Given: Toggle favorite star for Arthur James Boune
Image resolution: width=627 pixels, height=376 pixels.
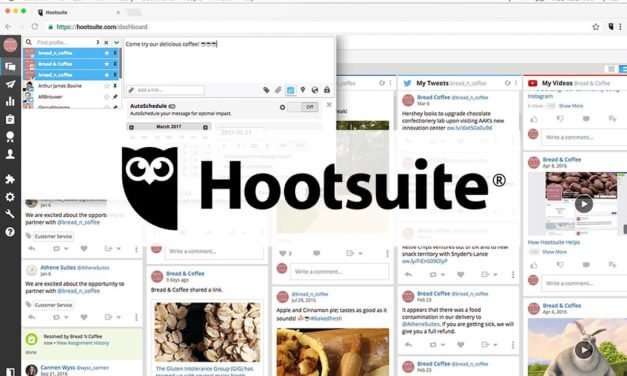Looking at the screenshot, I should click(x=107, y=86).
